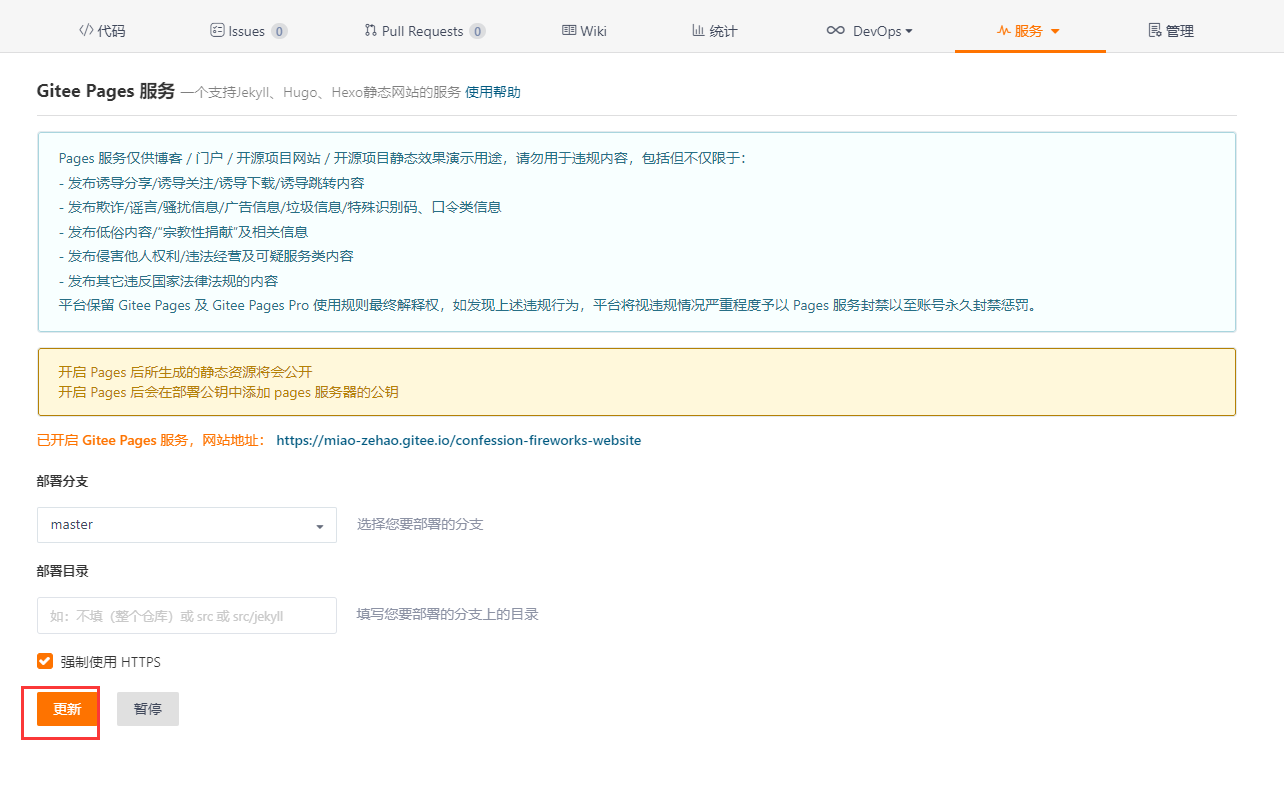Toggle the 强制使用 HTTPS checkbox
Image resolution: width=1284 pixels, height=797 pixels.
pyautogui.click(x=45, y=661)
